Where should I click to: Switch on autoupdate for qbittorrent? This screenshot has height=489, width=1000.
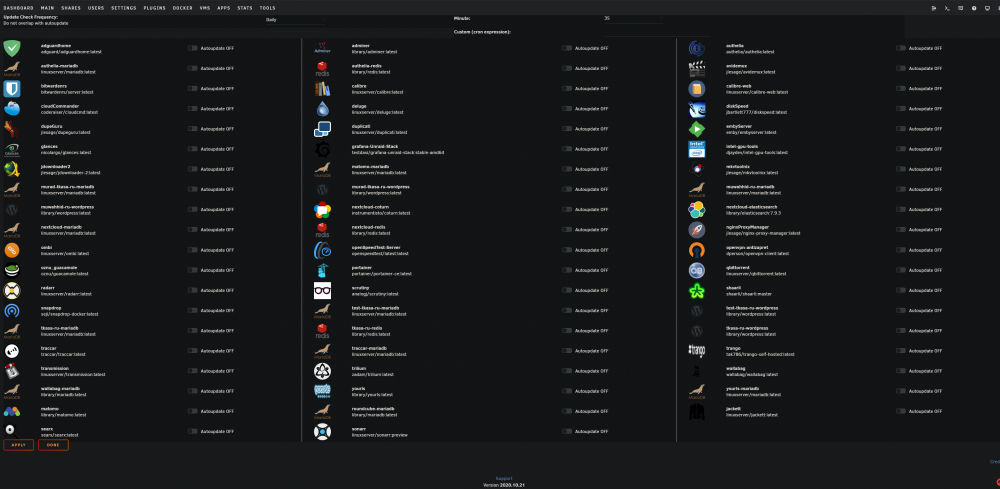(901, 270)
